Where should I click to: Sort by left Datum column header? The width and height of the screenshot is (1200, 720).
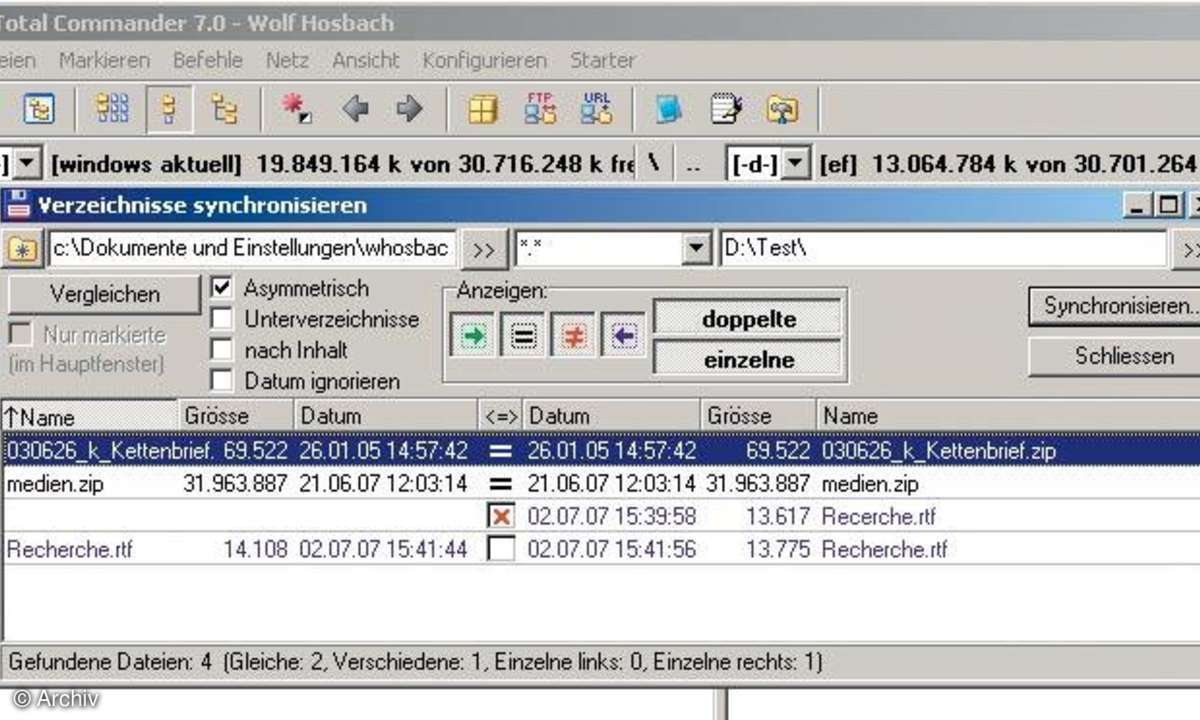pyautogui.click(x=386, y=416)
